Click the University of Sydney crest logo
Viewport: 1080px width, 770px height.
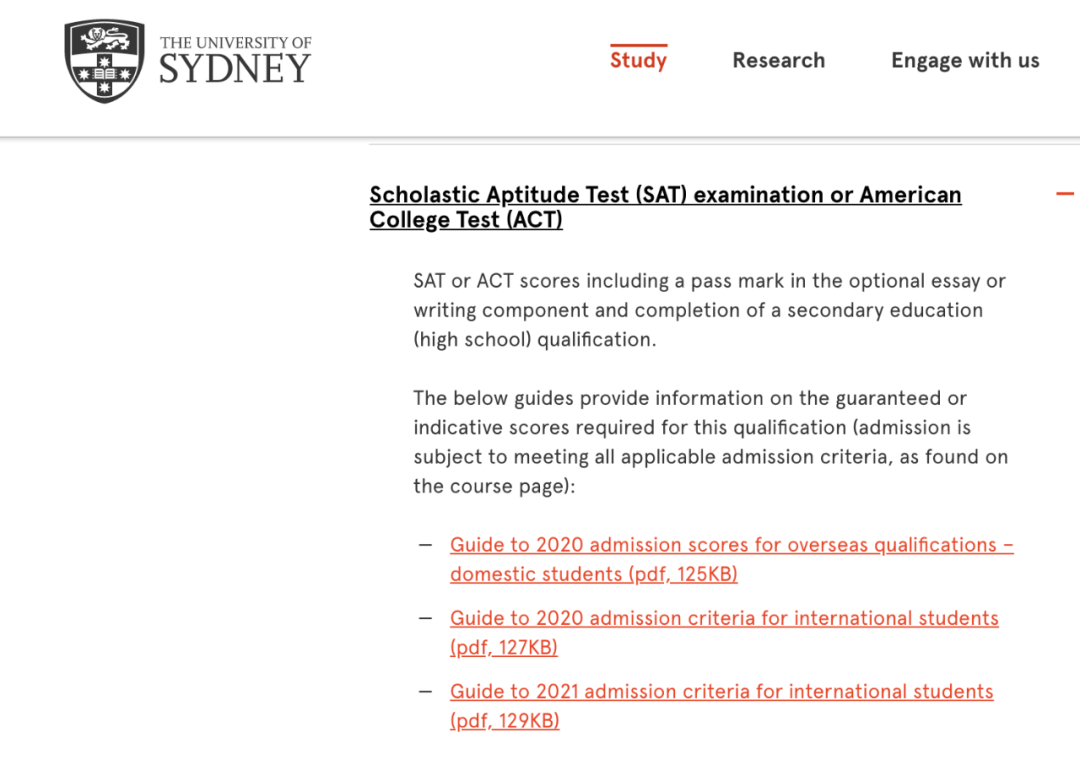point(104,61)
